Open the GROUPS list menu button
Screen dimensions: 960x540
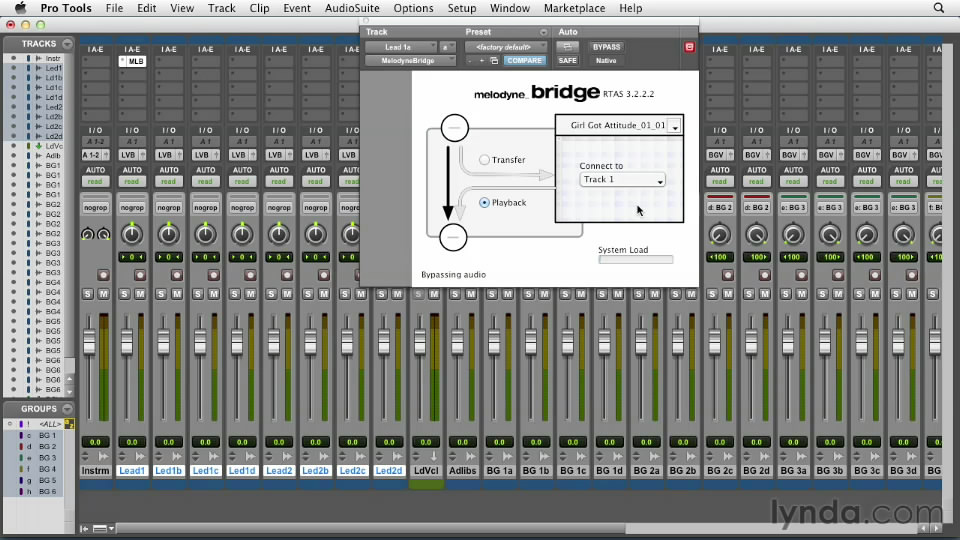coord(67,409)
